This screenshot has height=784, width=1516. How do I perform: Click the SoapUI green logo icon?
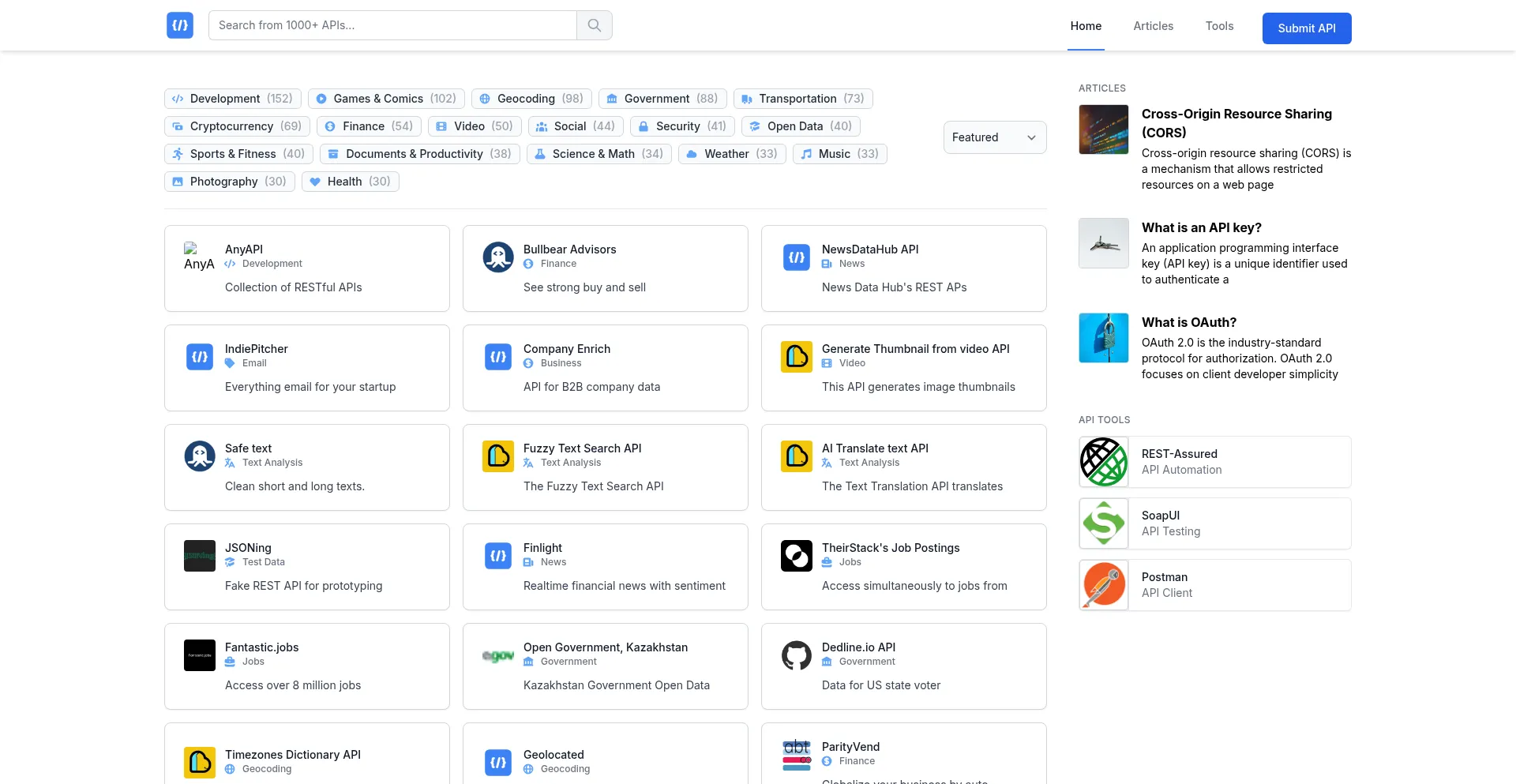[1104, 523]
